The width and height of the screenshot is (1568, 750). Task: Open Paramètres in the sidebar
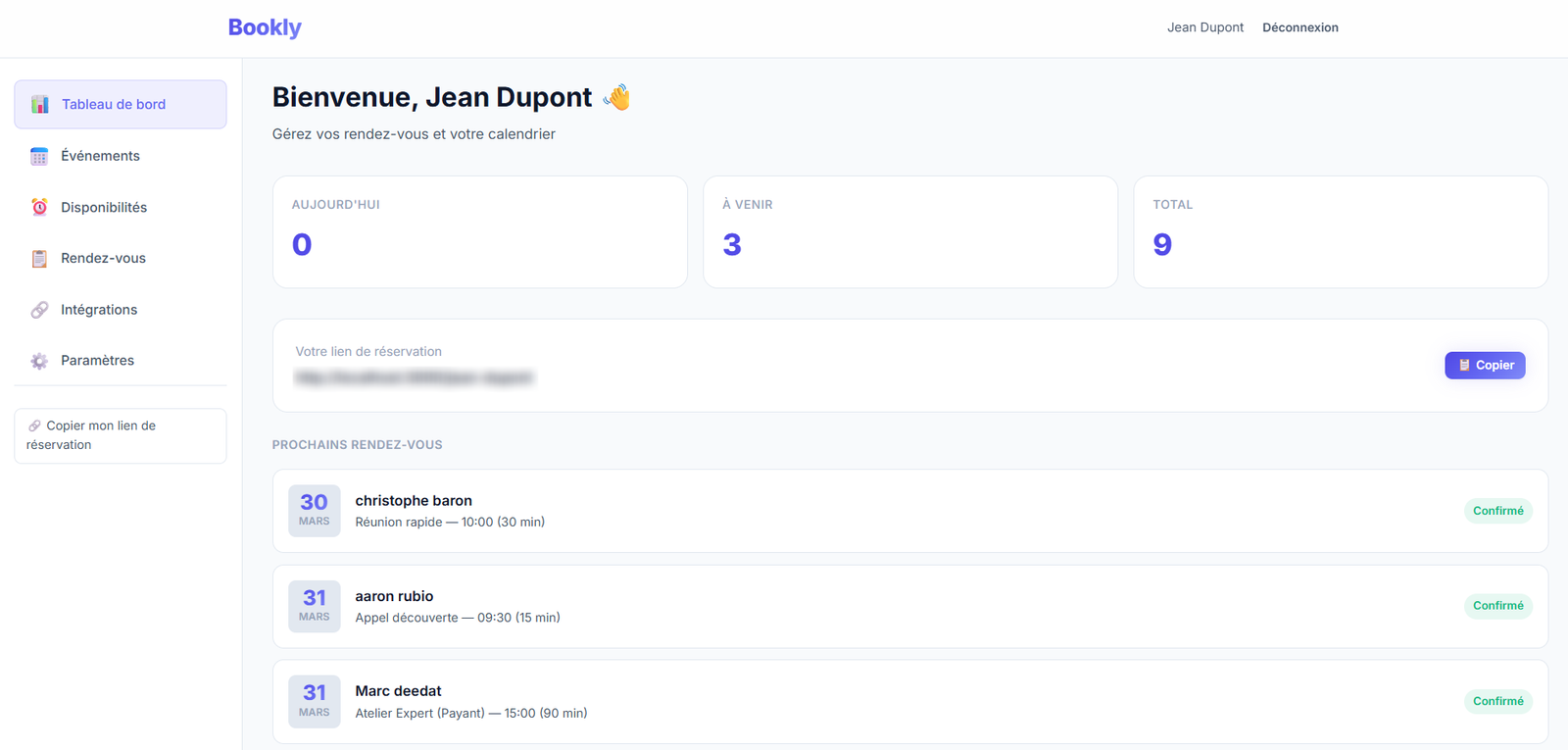click(121, 360)
